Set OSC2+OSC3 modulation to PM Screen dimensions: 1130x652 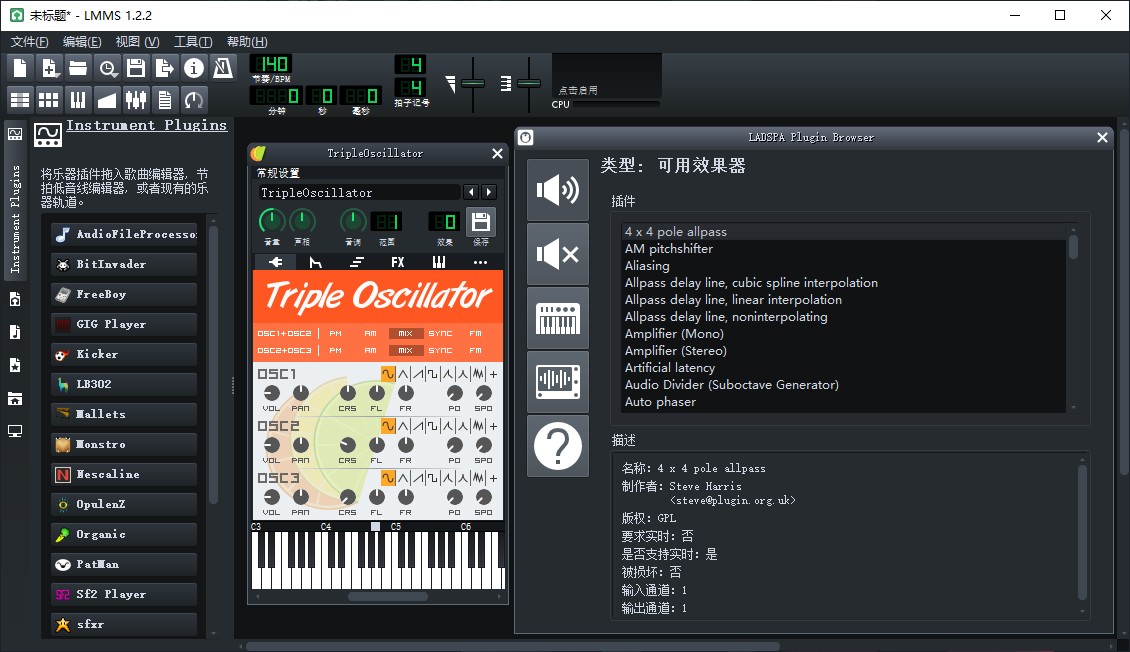335,350
